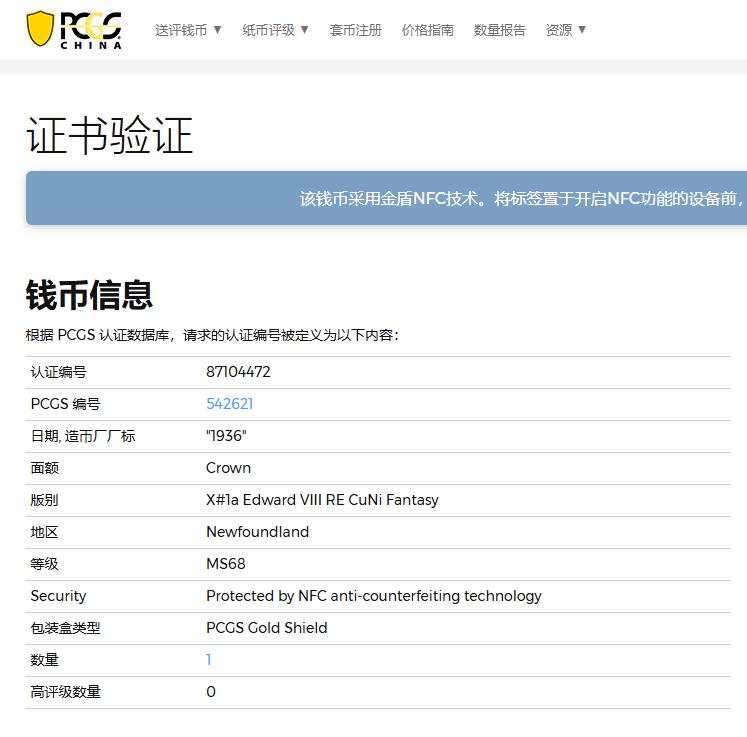This screenshot has width=747, height=737.
Task: Click the 等级 row label
Action: click(44, 564)
